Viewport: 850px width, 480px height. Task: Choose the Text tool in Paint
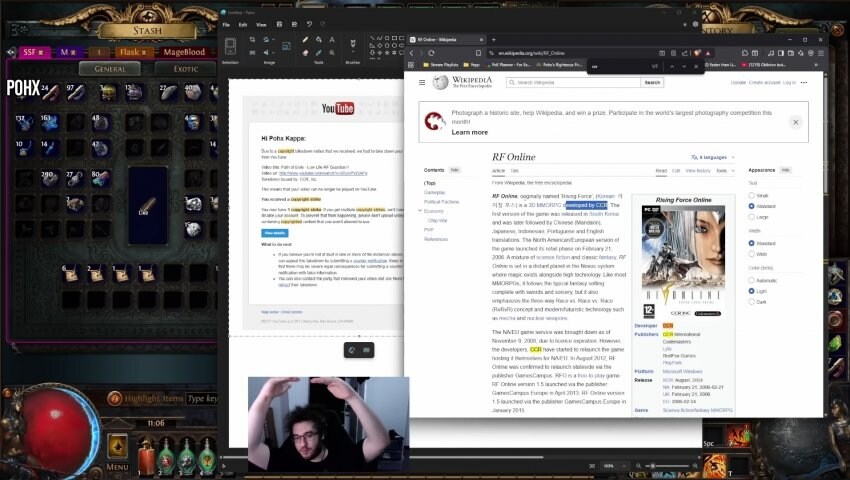[x=331, y=40]
